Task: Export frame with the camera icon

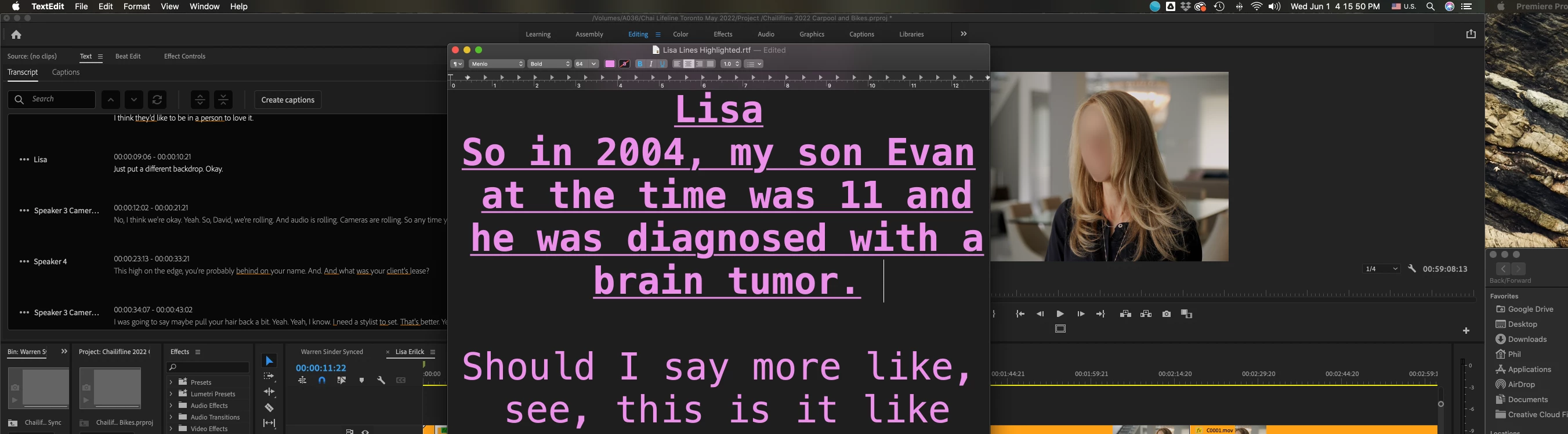Action: click(x=1166, y=314)
